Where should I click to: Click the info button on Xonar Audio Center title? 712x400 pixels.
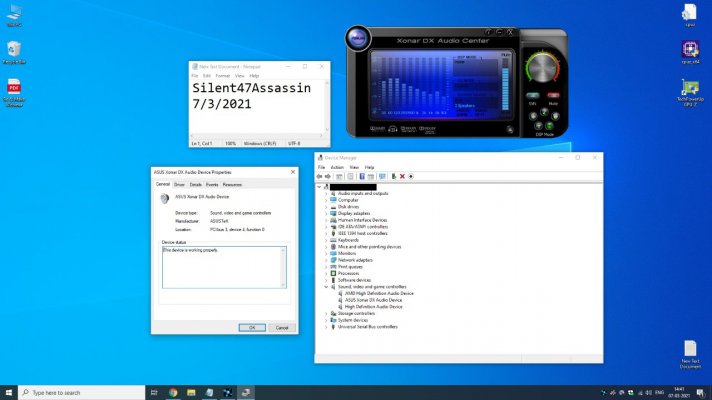pyautogui.click(x=488, y=32)
